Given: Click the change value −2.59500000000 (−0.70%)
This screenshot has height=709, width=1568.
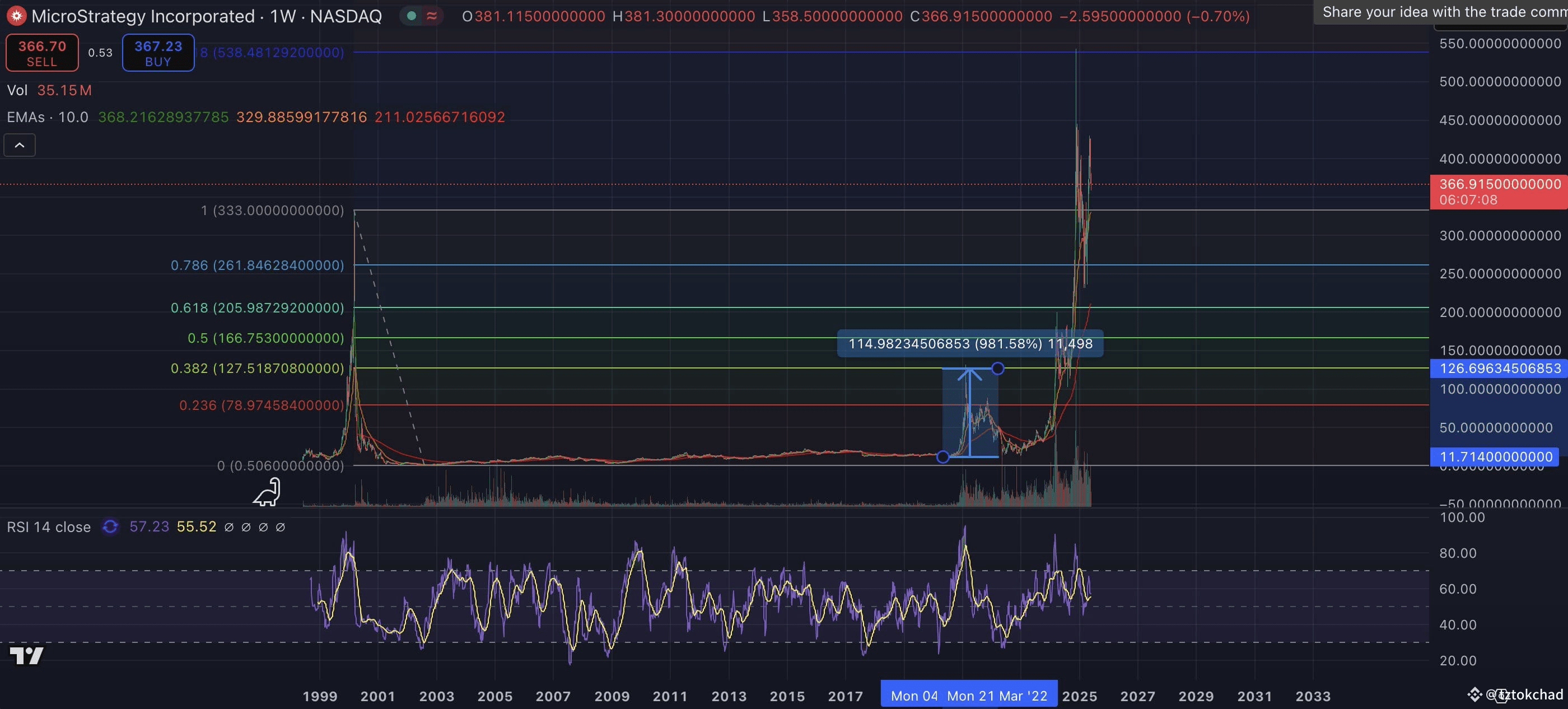Looking at the screenshot, I should point(1155,16).
